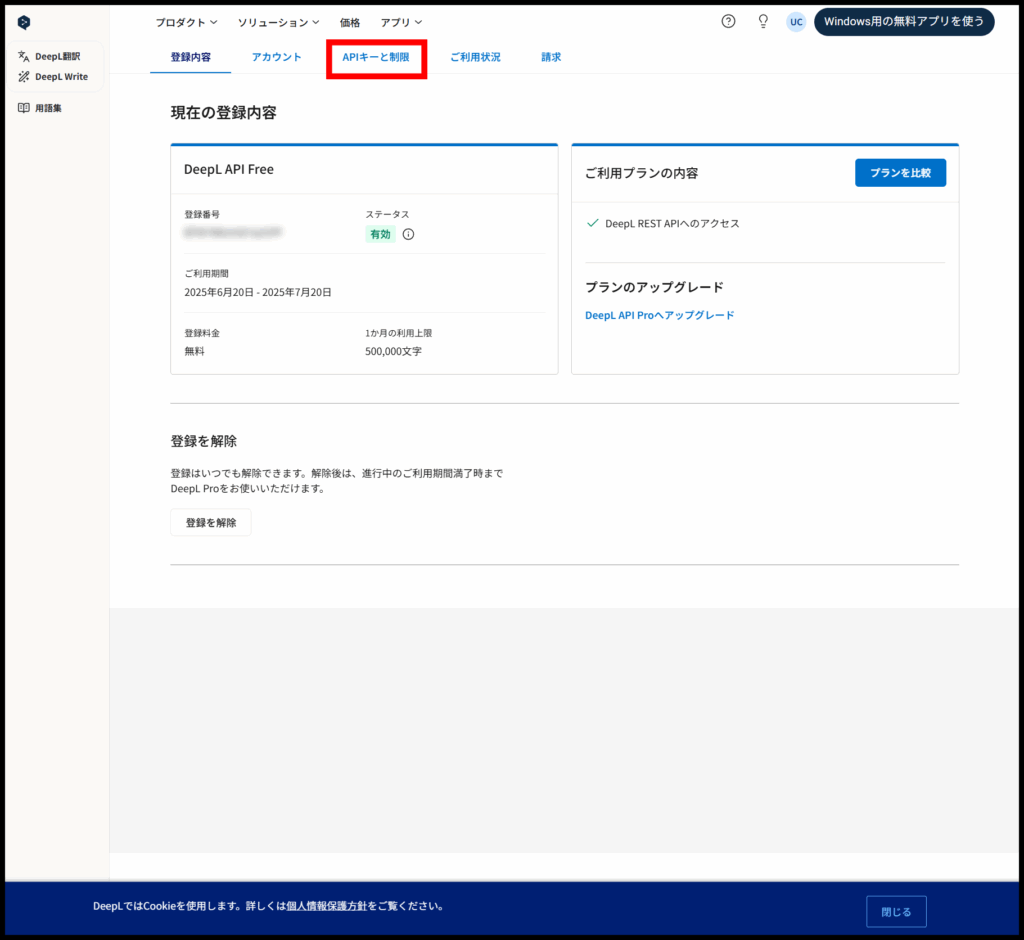
Task: Click the blurred 登録番号 value
Action: (x=233, y=232)
